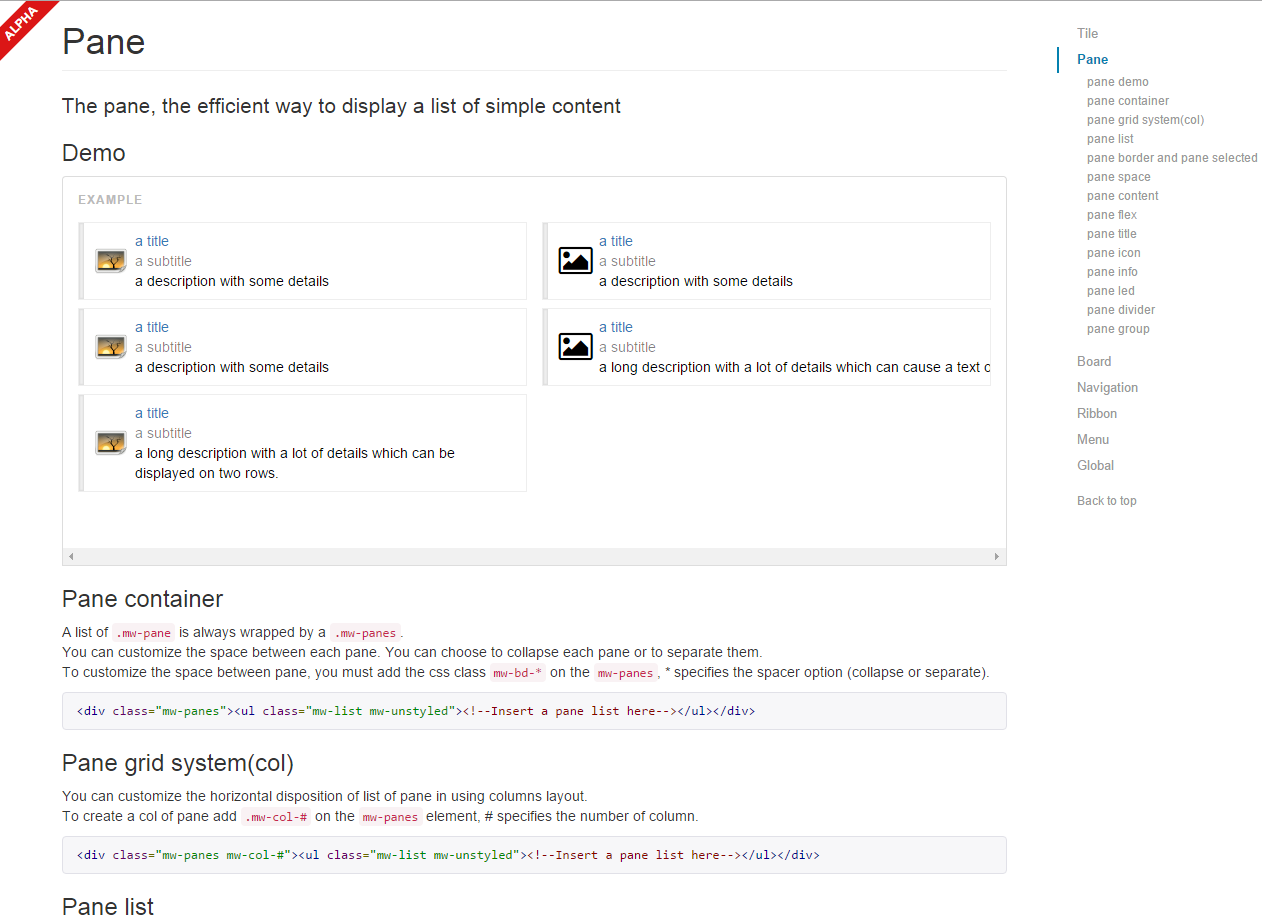The width and height of the screenshot is (1262, 923).
Task: Click Back to top link
Action: pos(1106,501)
